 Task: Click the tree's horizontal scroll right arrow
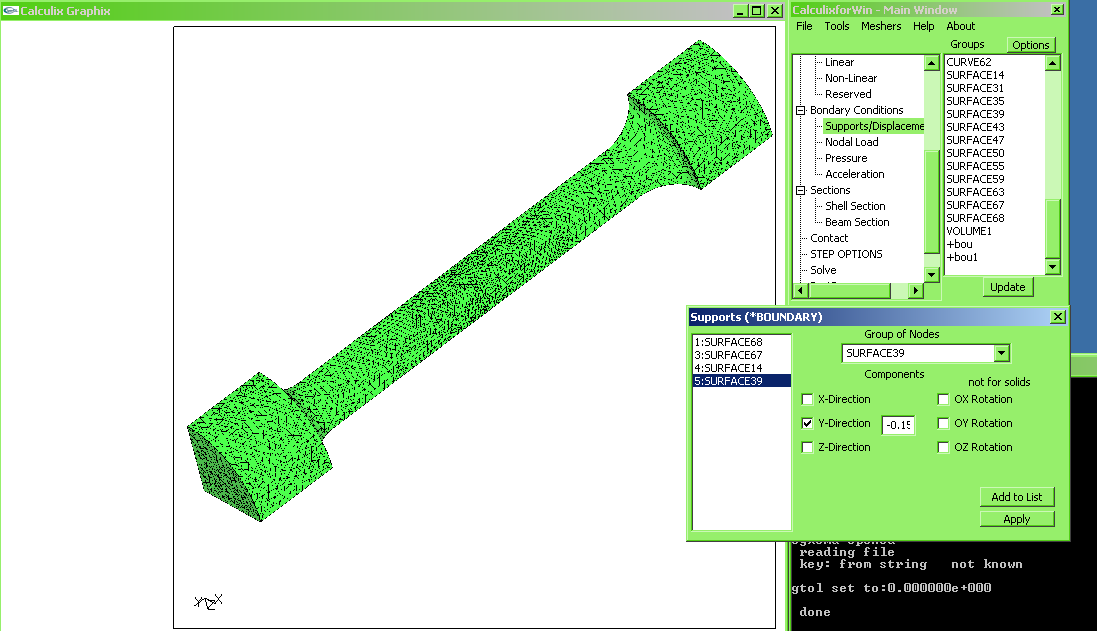(915, 291)
